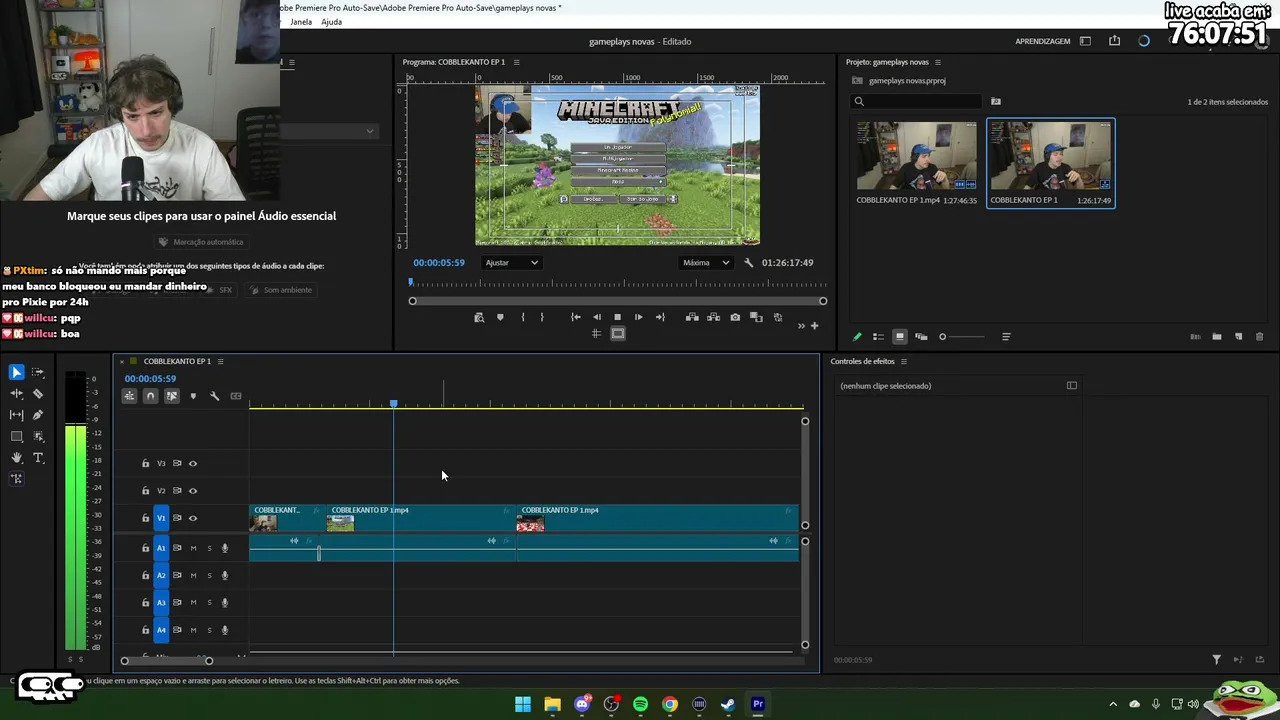The height and width of the screenshot is (720, 1280).
Task: Open the Program monitor panel menu
Action: point(517,62)
